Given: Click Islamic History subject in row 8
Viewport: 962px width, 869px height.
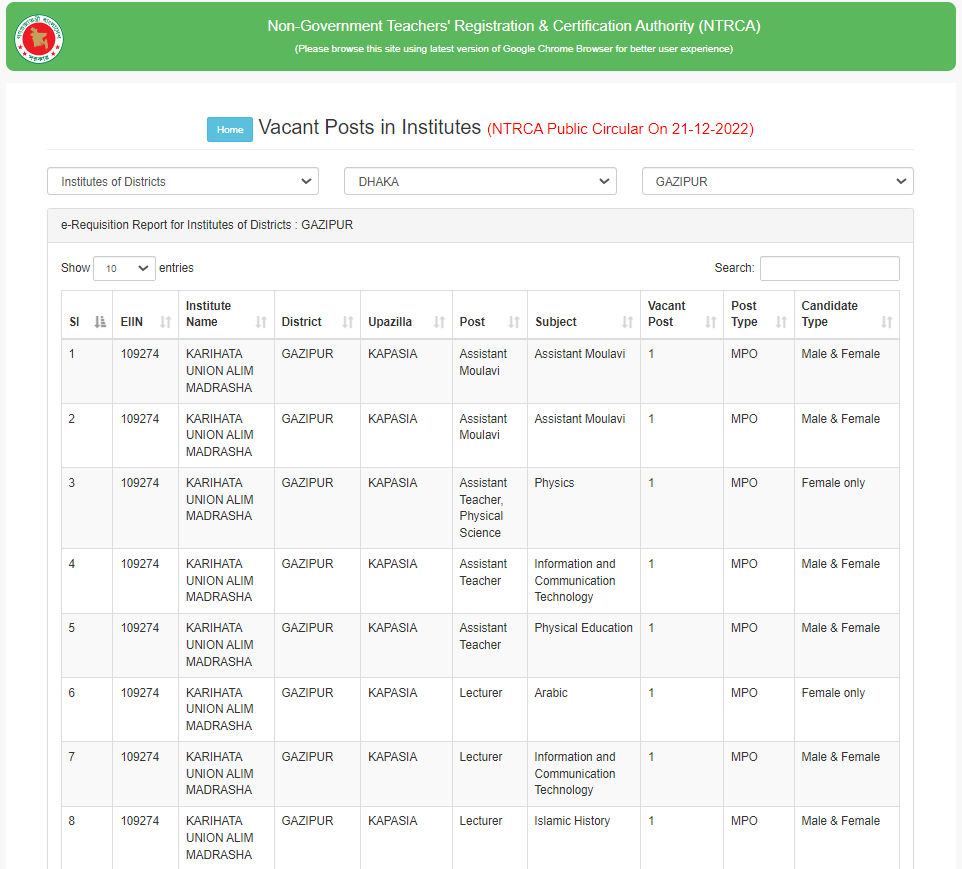Looking at the screenshot, I should click(x=572, y=821).
